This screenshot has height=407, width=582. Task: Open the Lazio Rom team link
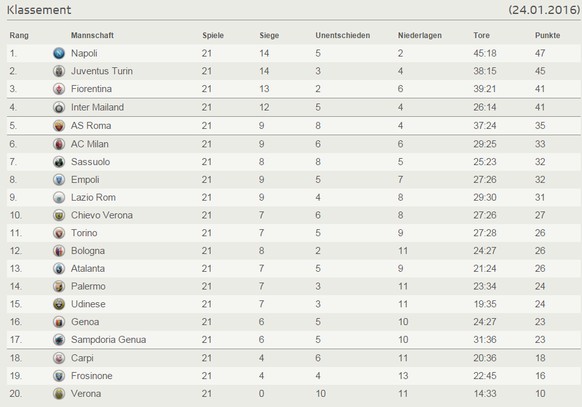point(93,197)
